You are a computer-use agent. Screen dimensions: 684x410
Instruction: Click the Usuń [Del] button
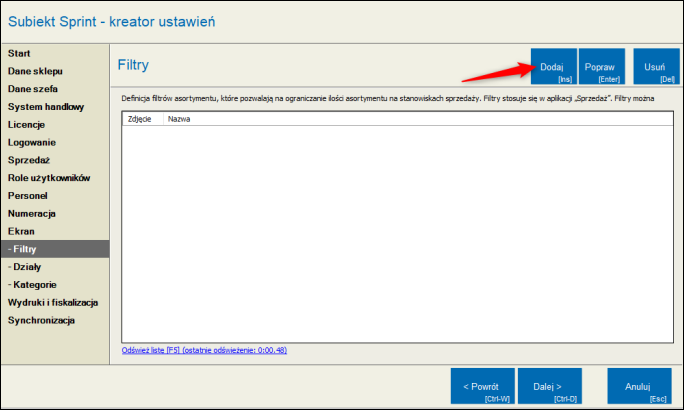click(656, 66)
